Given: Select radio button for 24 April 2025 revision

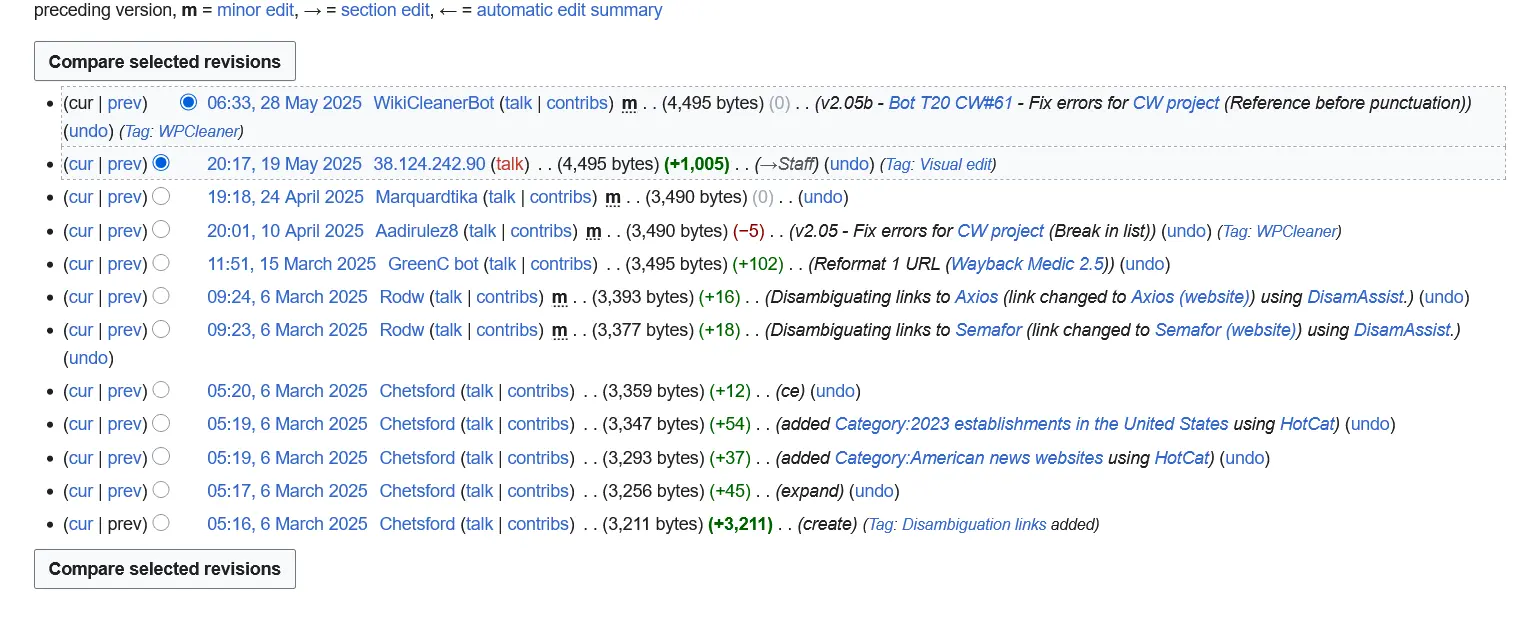Looking at the screenshot, I should pos(161,197).
